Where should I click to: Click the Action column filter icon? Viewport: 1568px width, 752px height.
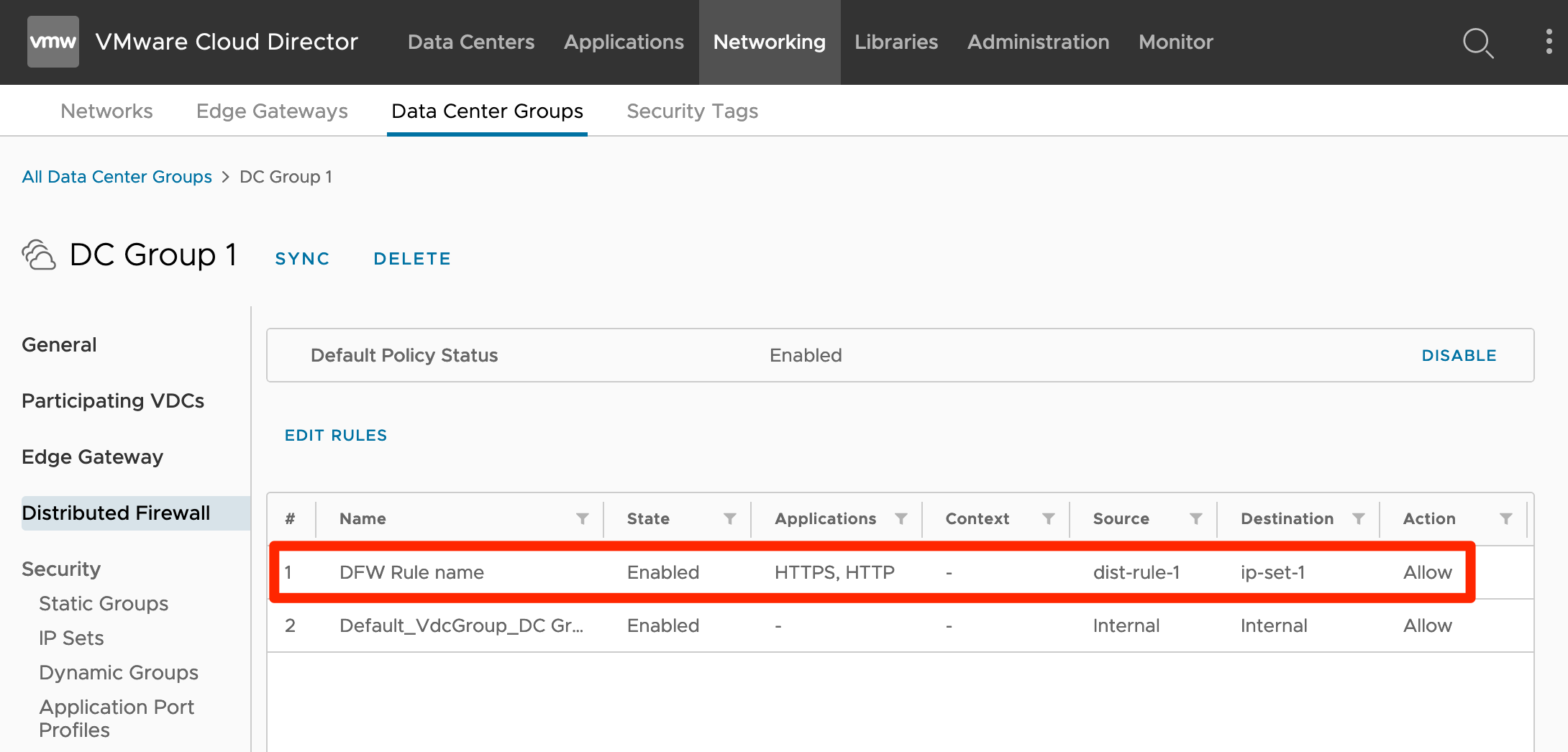coord(1506,518)
